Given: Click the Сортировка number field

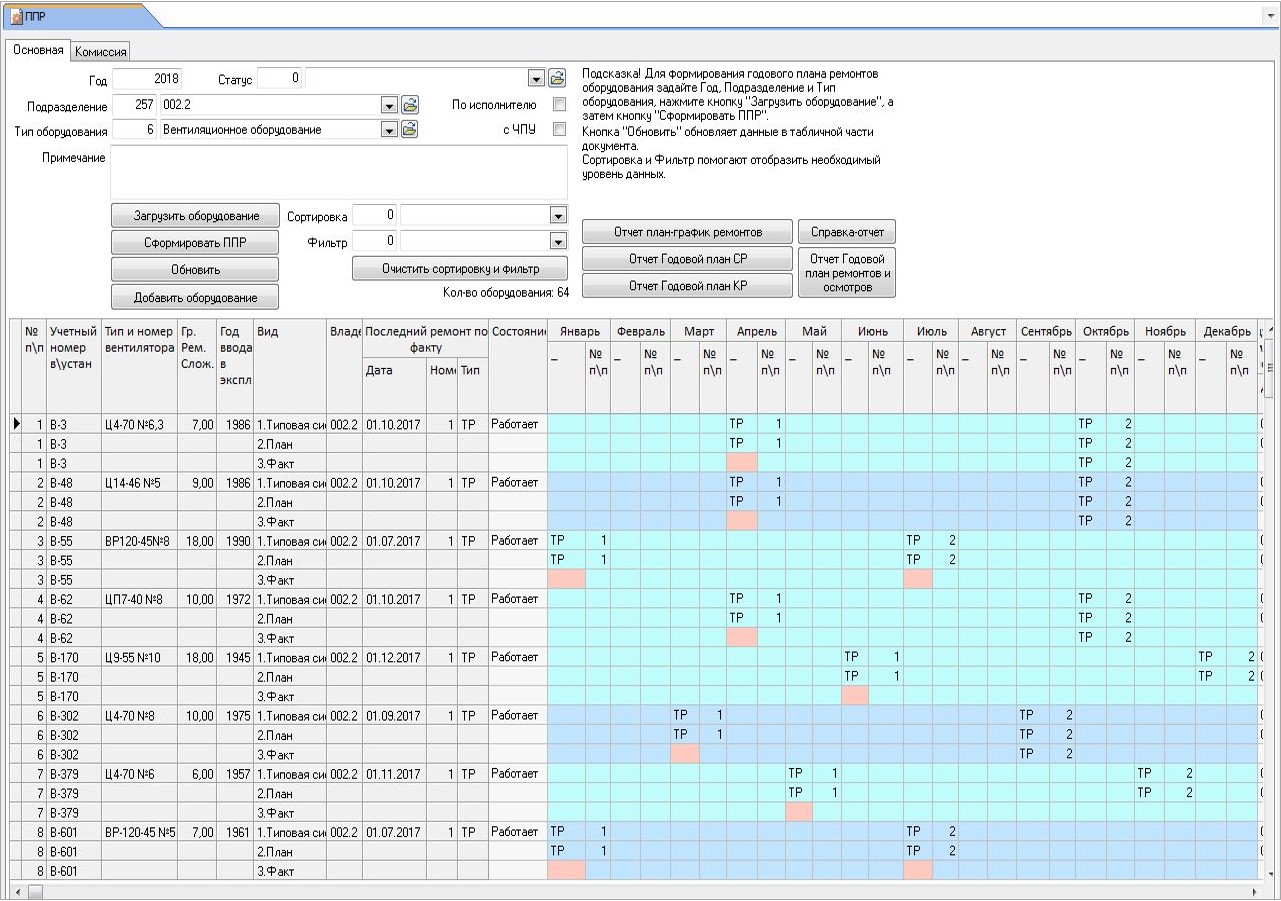Looking at the screenshot, I should coord(375,215).
